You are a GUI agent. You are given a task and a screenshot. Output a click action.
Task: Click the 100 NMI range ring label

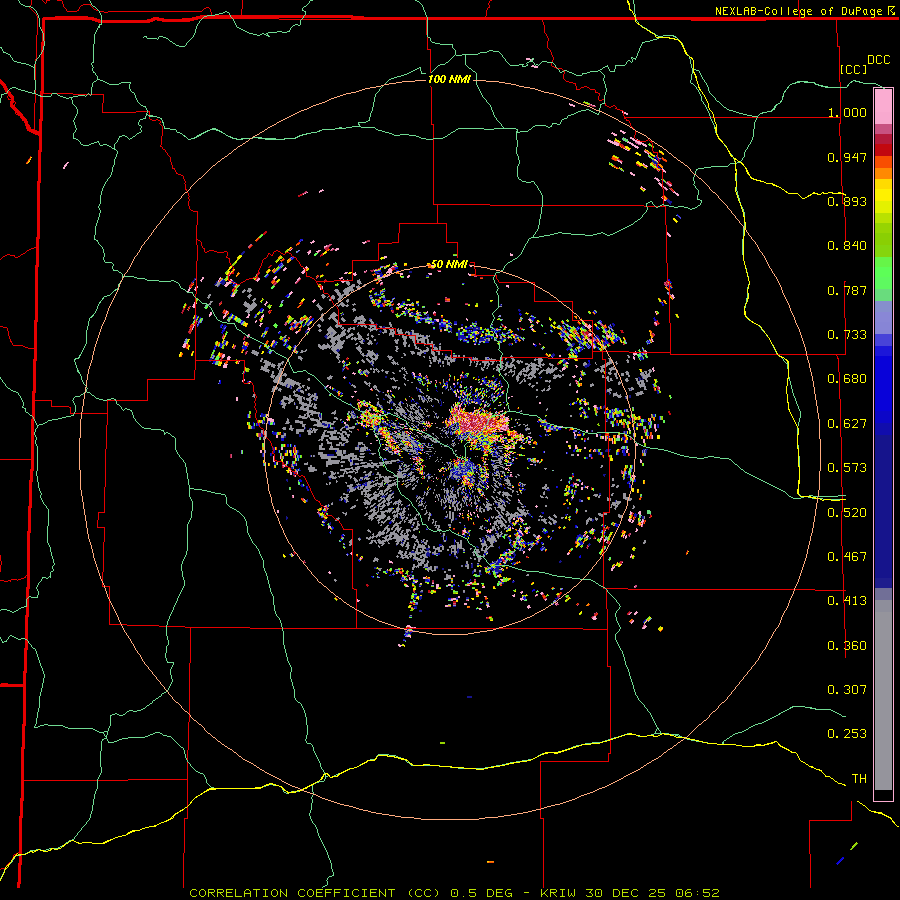(449, 79)
